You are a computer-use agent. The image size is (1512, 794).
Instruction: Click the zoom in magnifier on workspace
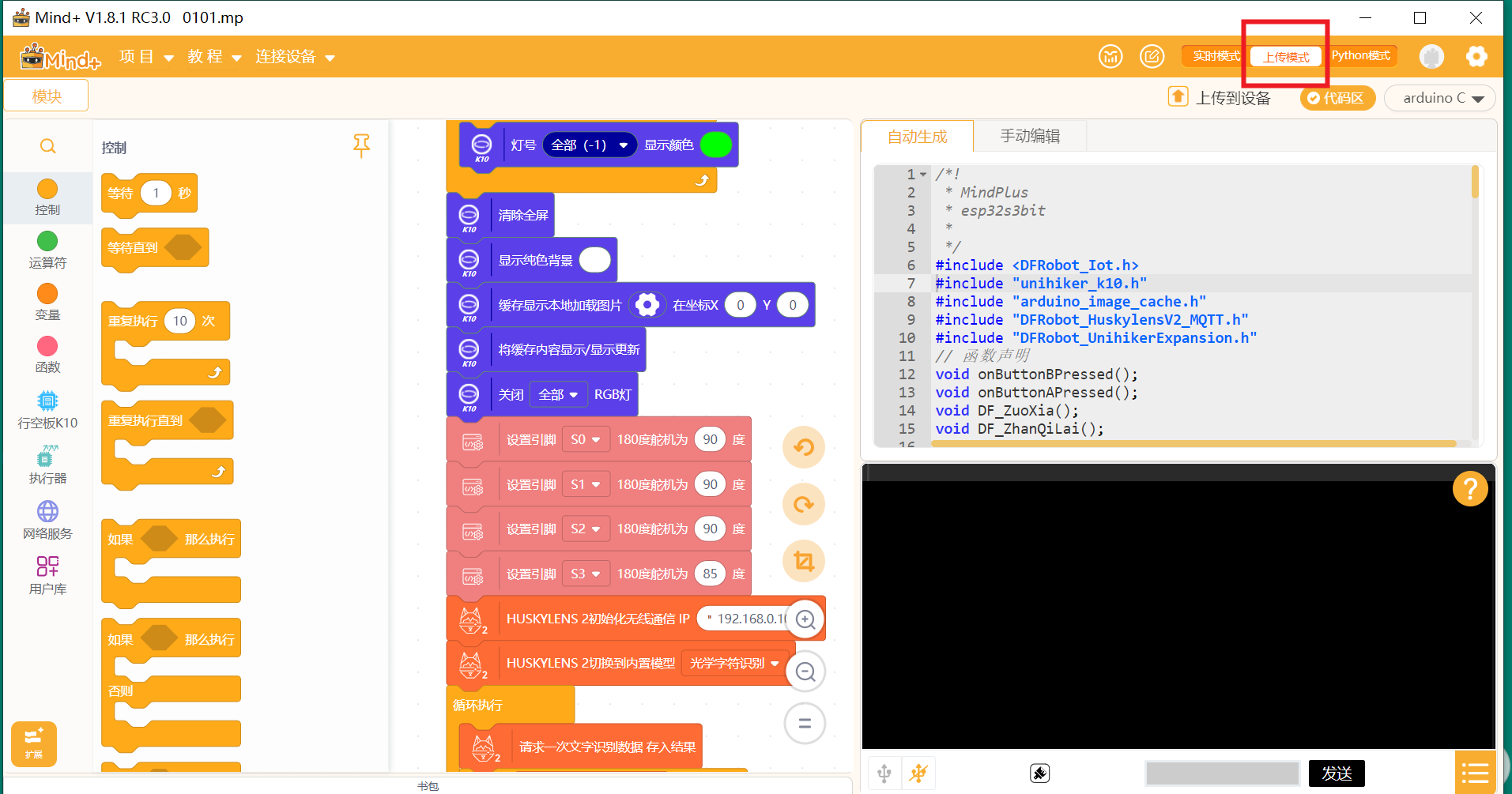[x=805, y=619]
